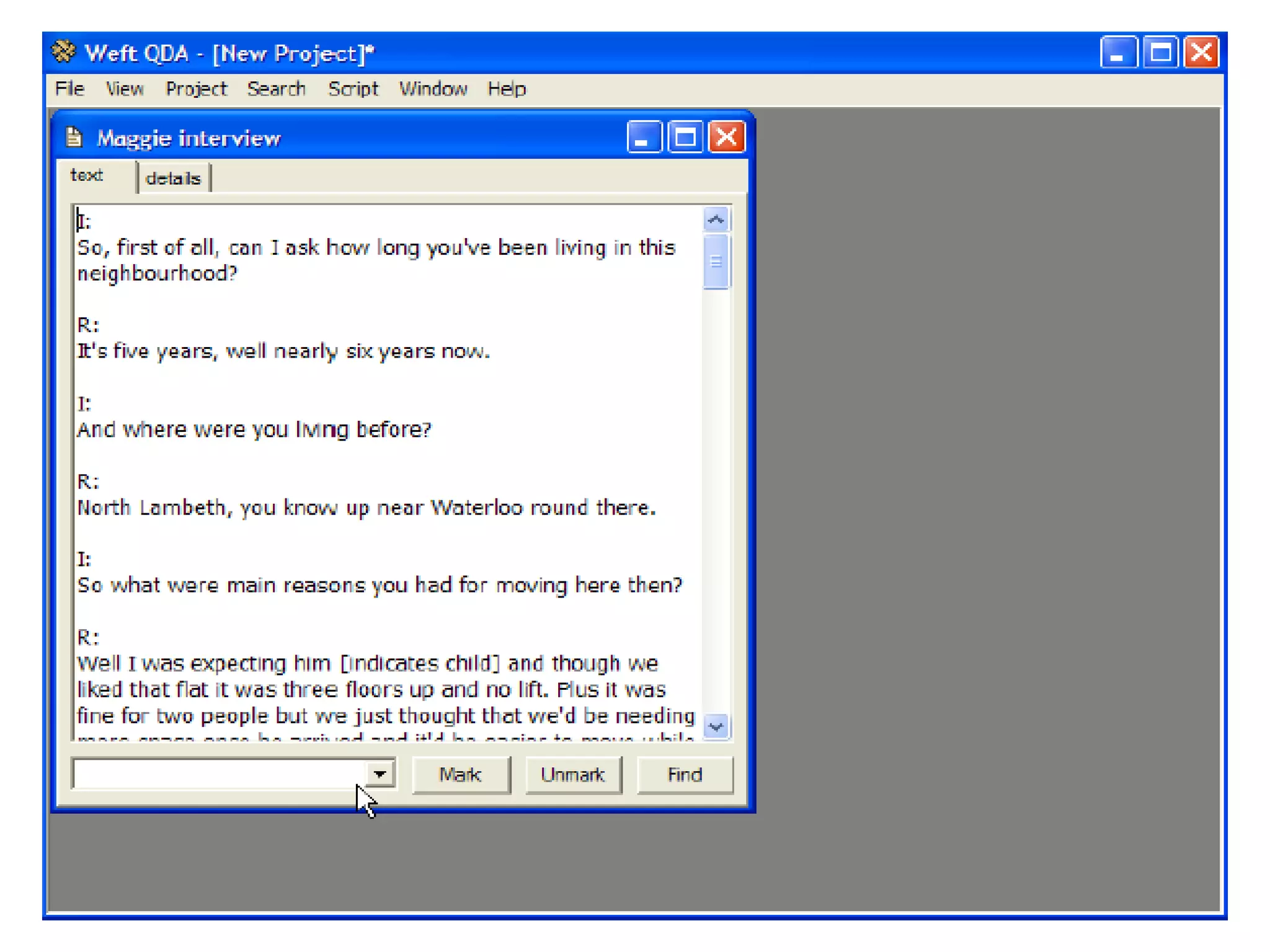Click the Find button
The width and height of the screenshot is (1270, 952).
tap(685, 774)
